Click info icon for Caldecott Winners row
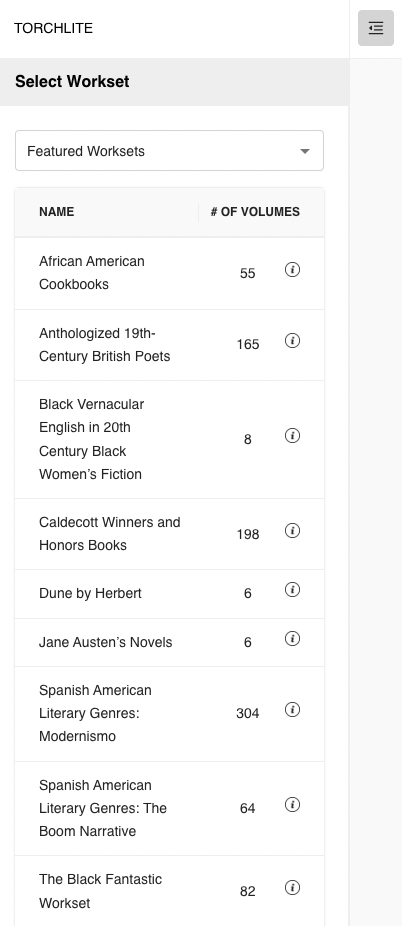Viewport: 402px width, 926px height. tap(292, 531)
